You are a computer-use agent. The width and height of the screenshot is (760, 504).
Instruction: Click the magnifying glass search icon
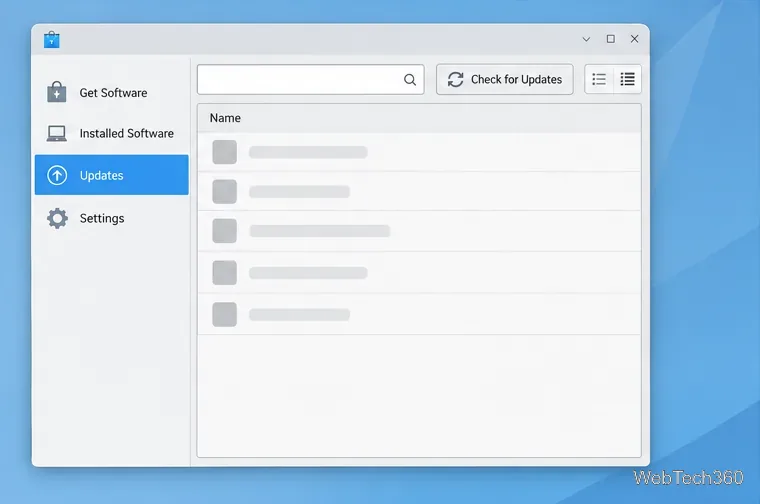tap(410, 79)
